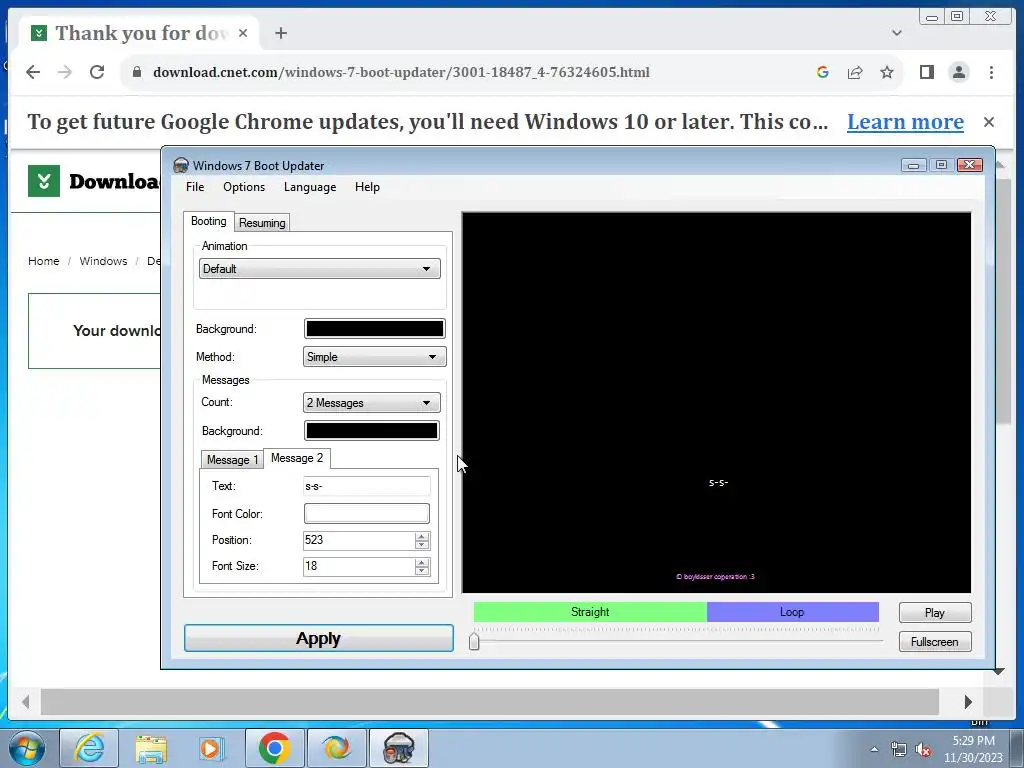1024x768 pixels.
Task: Click the Apply button
Action: point(319,638)
